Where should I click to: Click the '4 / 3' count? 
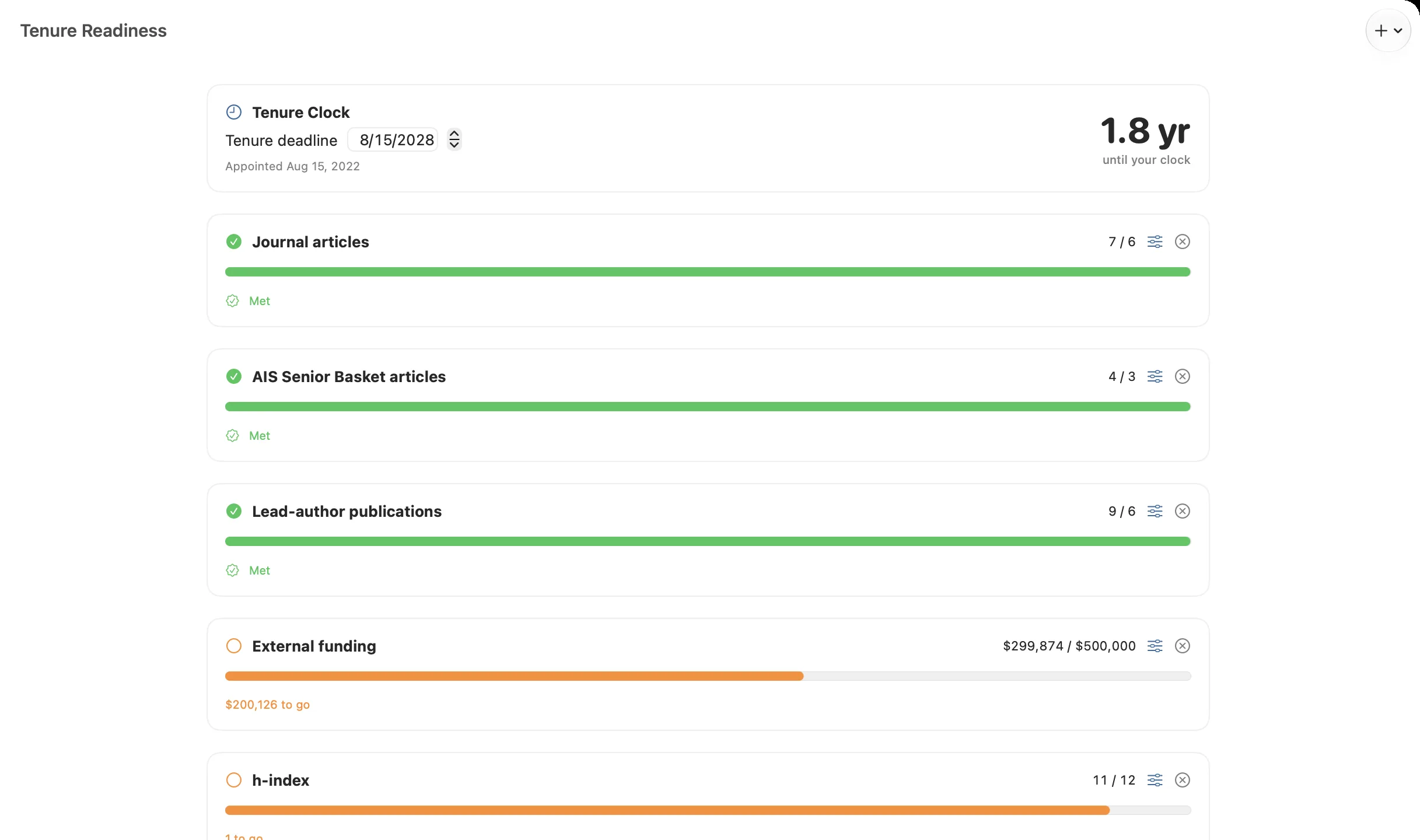[x=1122, y=376]
